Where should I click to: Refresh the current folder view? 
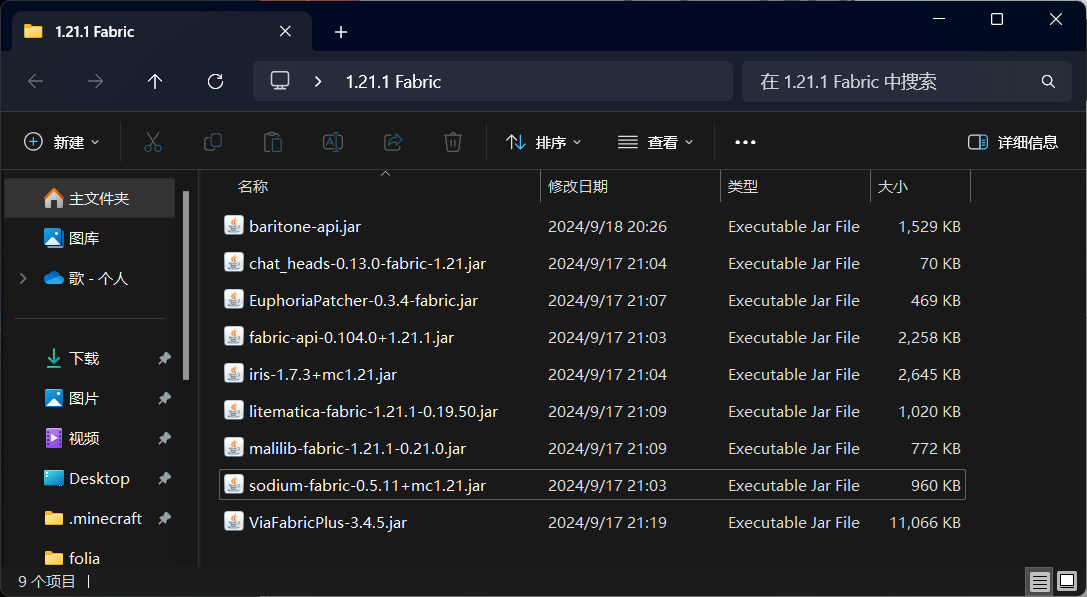[x=215, y=82]
